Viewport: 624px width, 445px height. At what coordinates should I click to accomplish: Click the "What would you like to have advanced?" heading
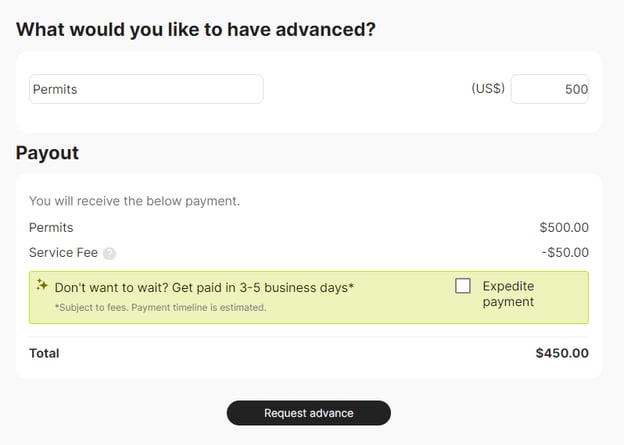coord(196,29)
